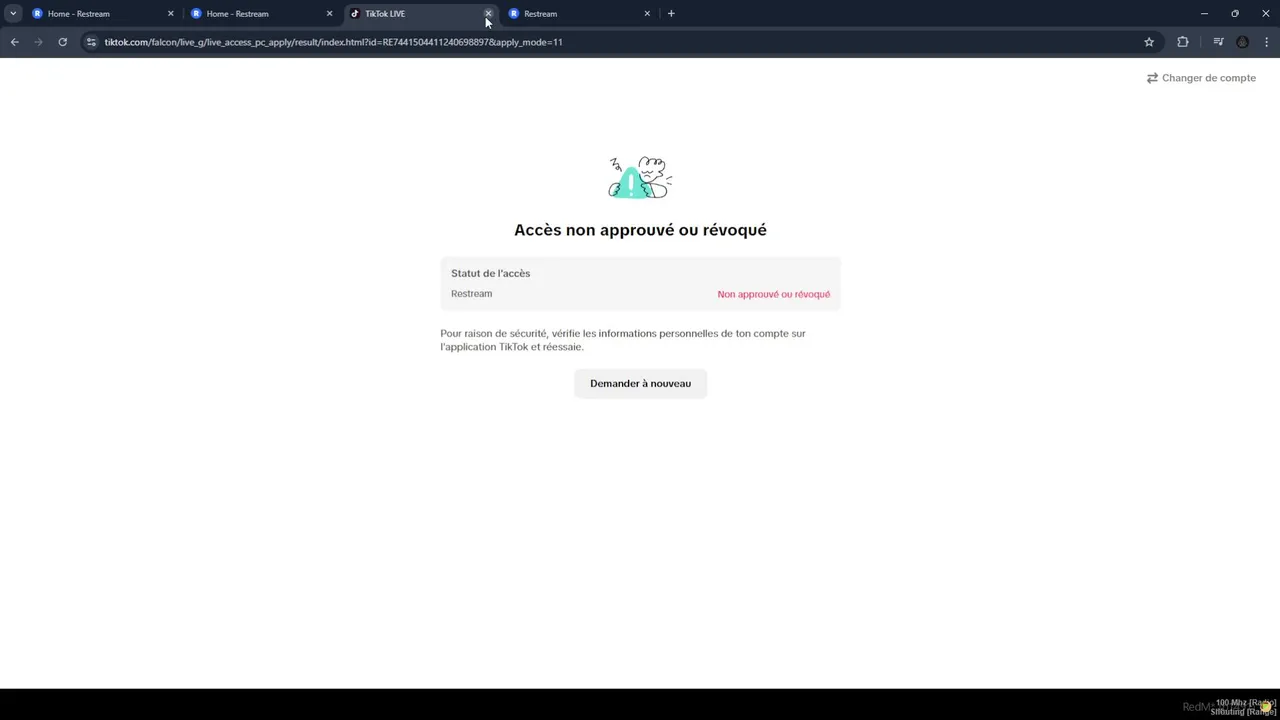The height and width of the screenshot is (720, 1280).
Task: Close the TikTok LIVE tab
Action: coord(488,14)
